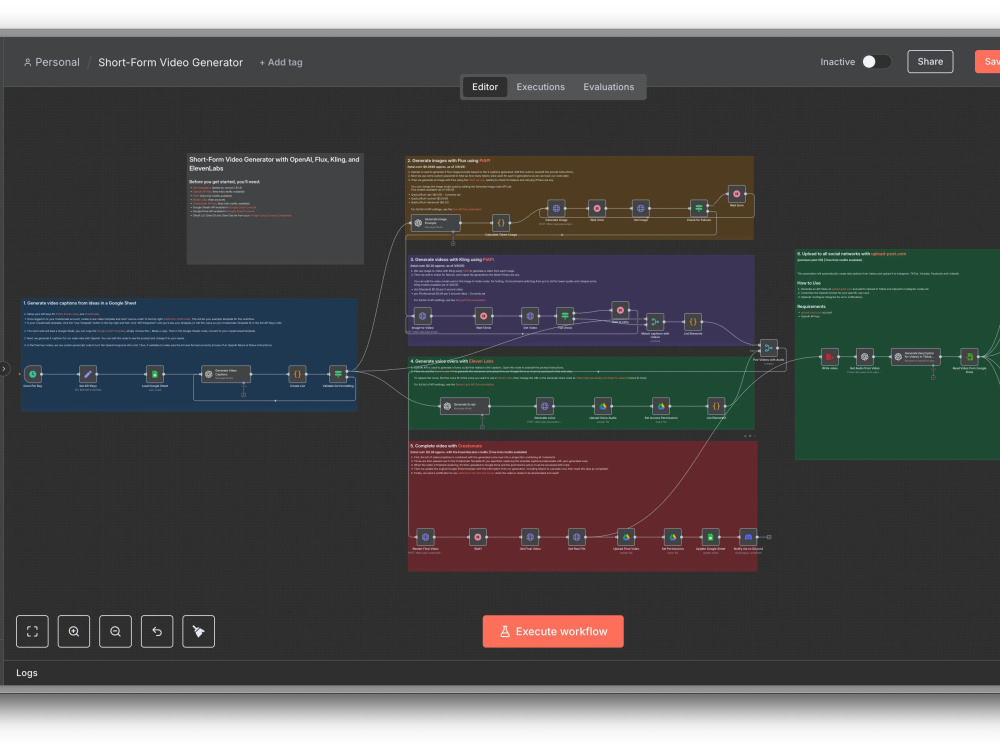Select the Read Video from Google Drive node
The width and height of the screenshot is (1000, 750).
969,357
